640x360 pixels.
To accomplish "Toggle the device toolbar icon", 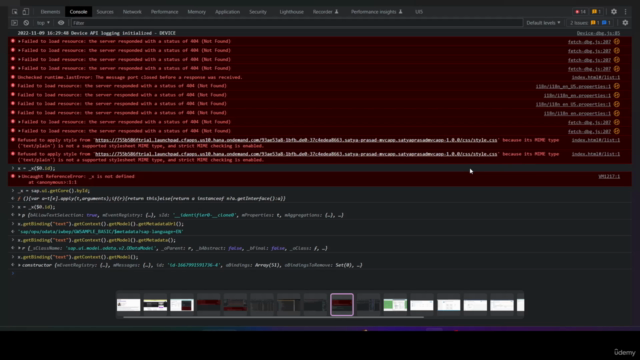I will click(x=25, y=12).
